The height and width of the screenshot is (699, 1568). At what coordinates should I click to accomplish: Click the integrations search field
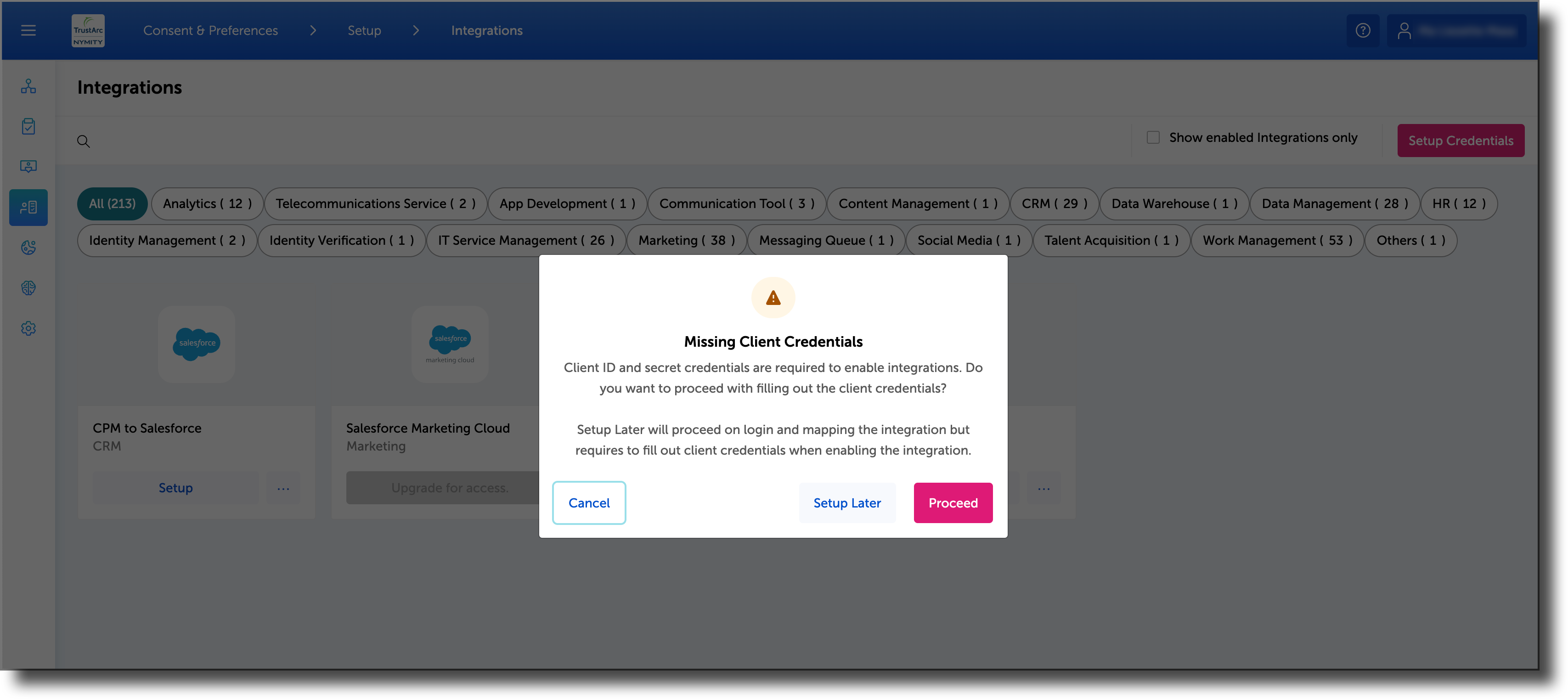point(603,141)
